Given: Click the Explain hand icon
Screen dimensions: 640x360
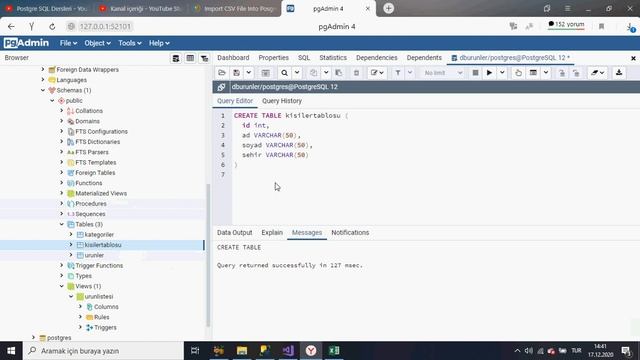Looking at the screenshot, I should click(518, 73).
